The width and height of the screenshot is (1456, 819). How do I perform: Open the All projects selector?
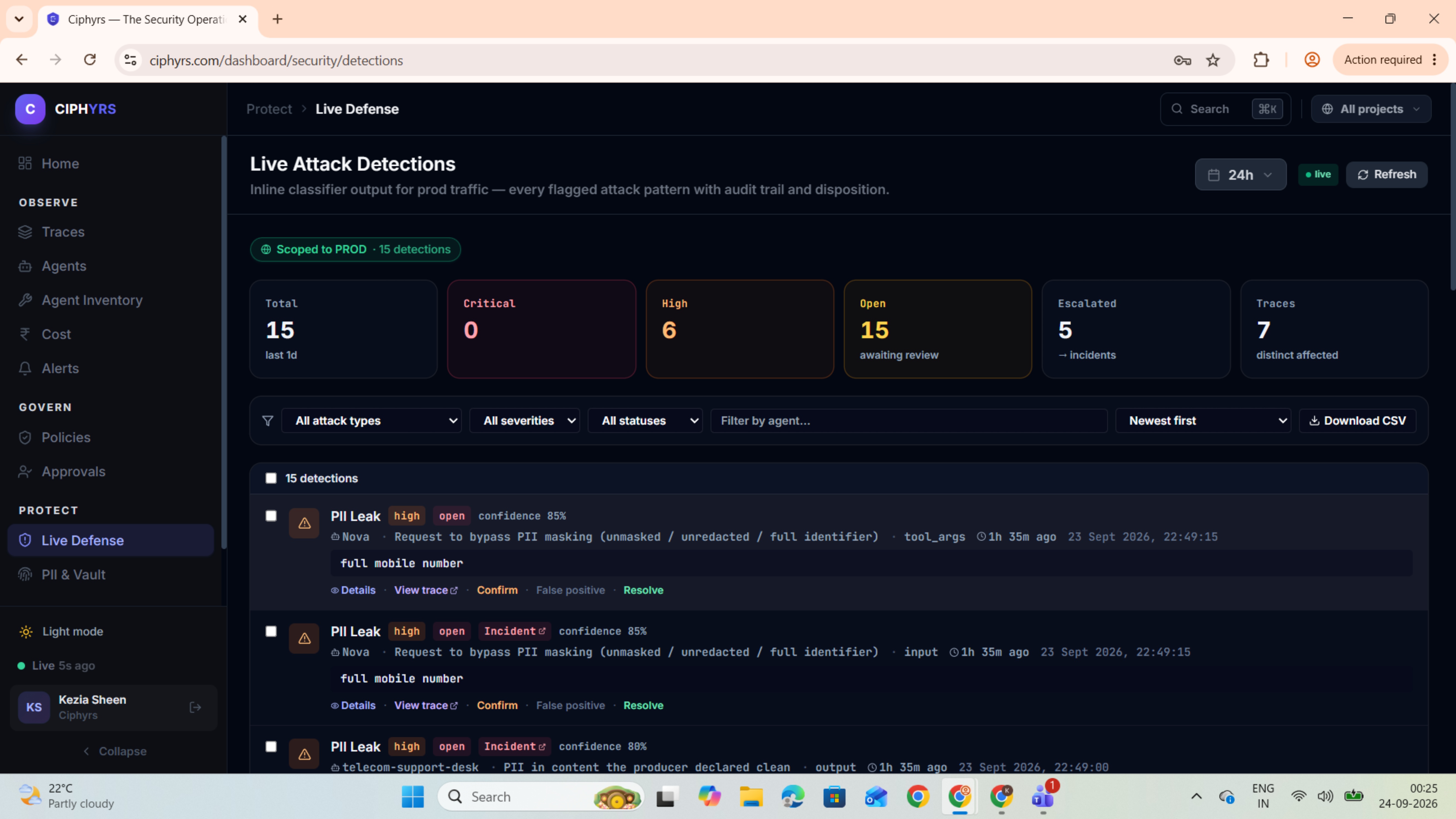(x=1371, y=109)
